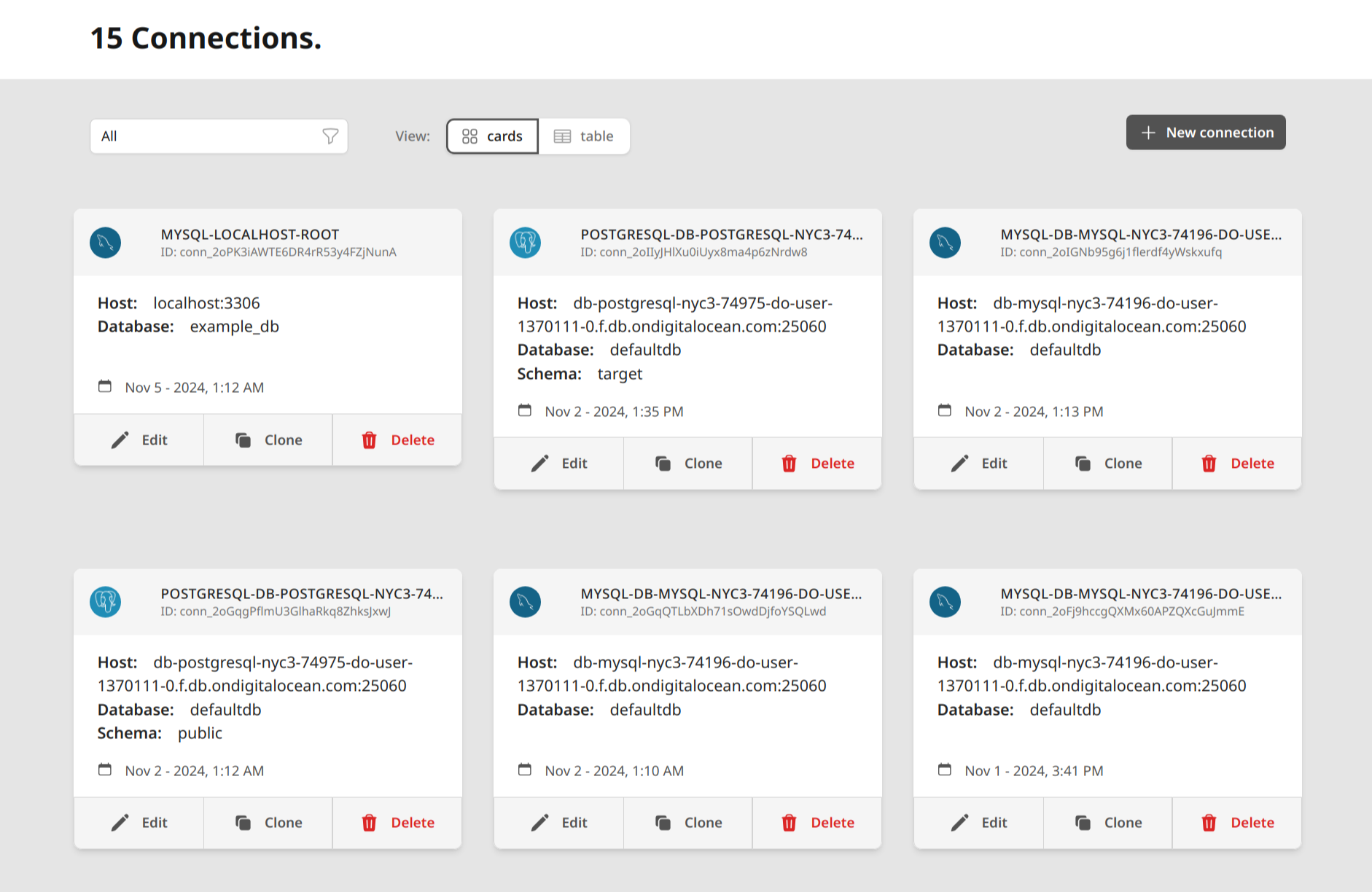Select the MYSQL-LOCALHOST-ROOT connection card
Screen dimensions: 1372x892
(267, 315)
